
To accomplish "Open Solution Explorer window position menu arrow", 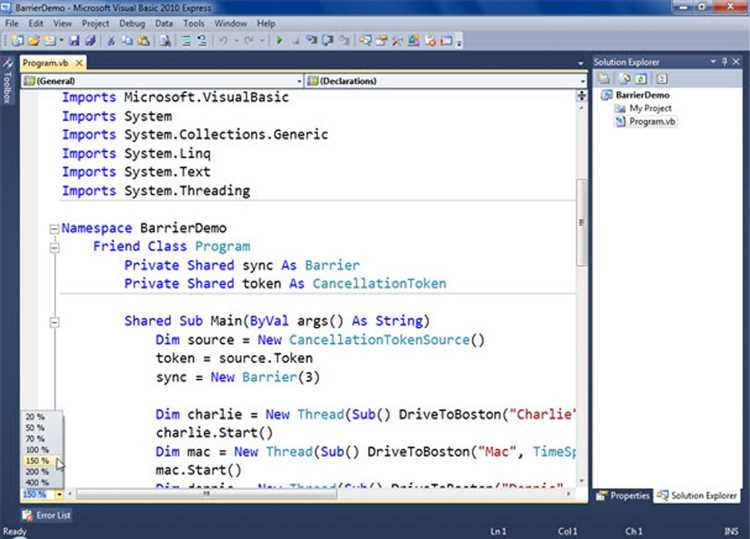I will [x=713, y=62].
